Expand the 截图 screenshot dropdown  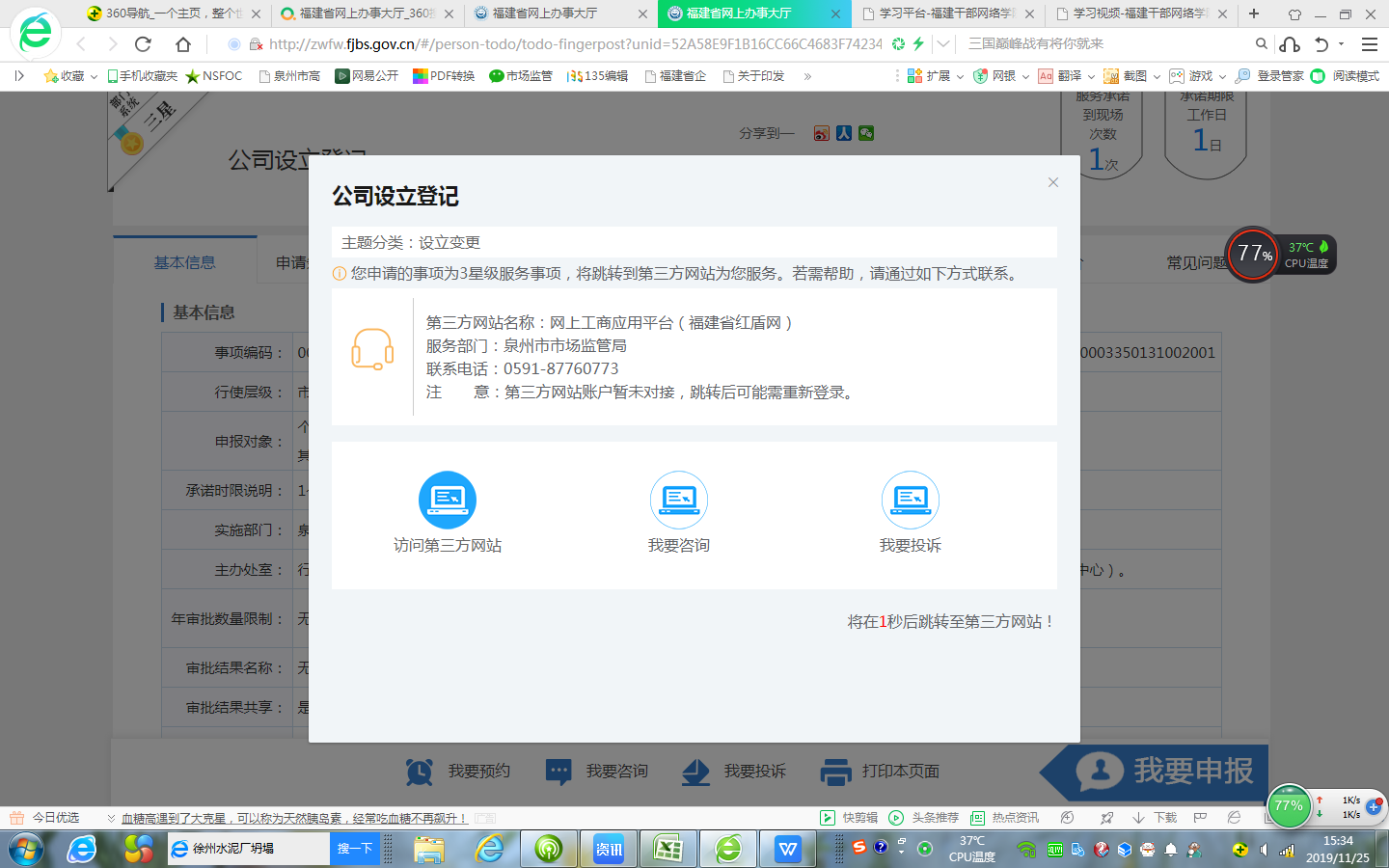tap(1157, 76)
